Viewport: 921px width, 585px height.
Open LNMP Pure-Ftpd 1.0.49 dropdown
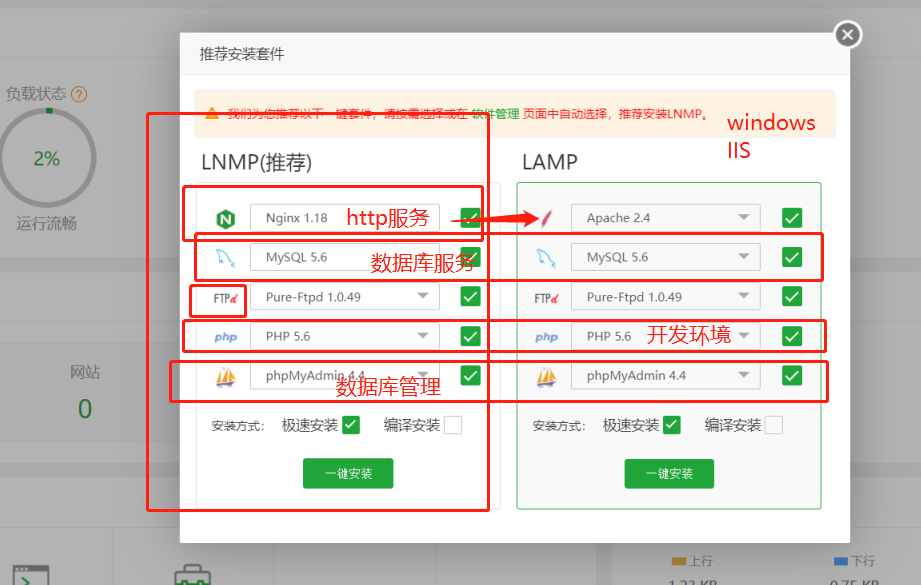pyautogui.click(x=345, y=297)
